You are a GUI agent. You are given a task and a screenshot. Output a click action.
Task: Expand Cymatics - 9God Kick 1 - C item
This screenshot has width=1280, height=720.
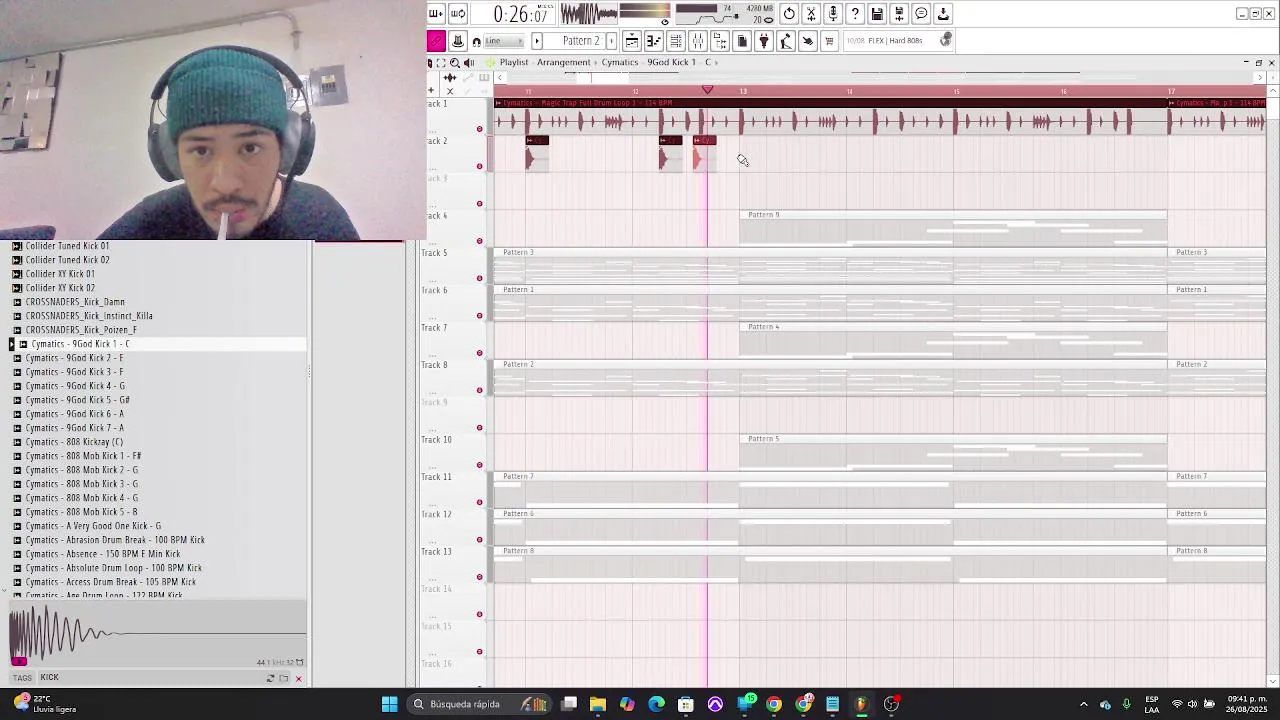point(11,344)
